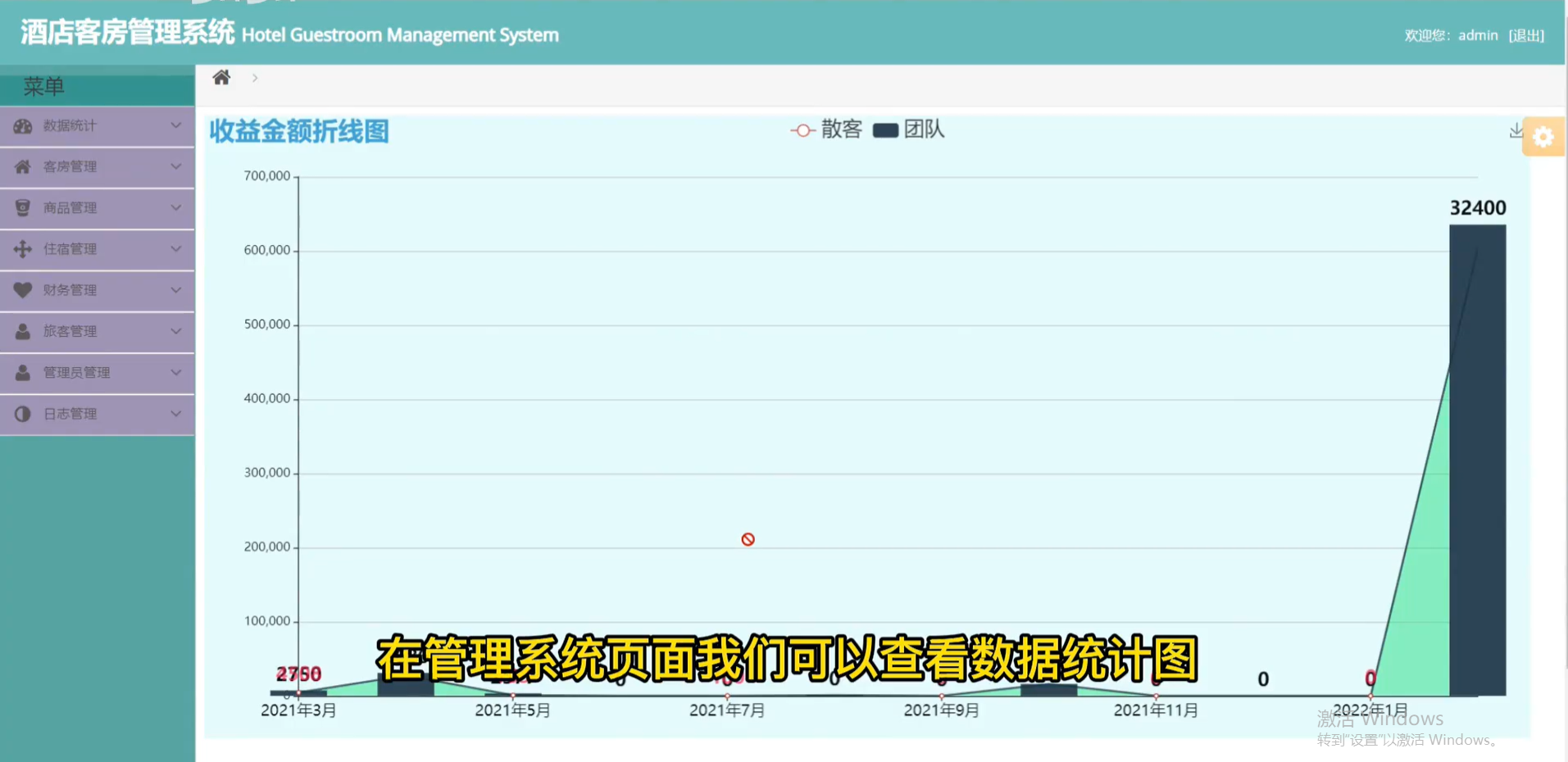Expand the 财务管理 chevron

point(175,290)
